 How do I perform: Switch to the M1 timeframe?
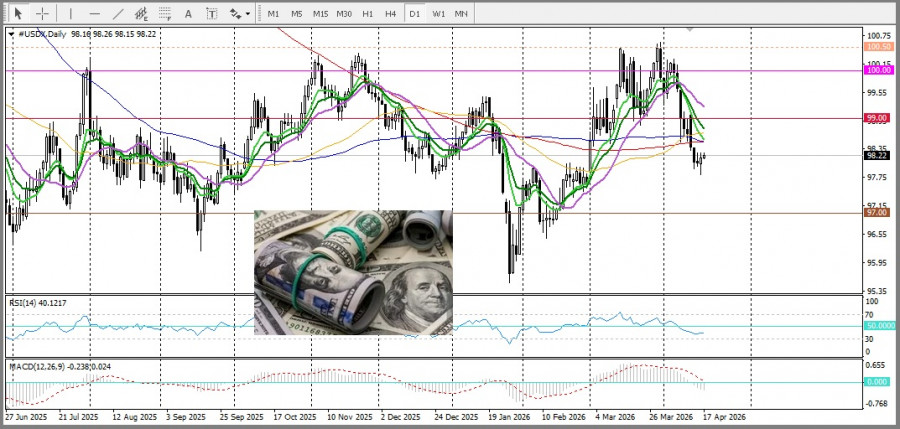pyautogui.click(x=274, y=13)
